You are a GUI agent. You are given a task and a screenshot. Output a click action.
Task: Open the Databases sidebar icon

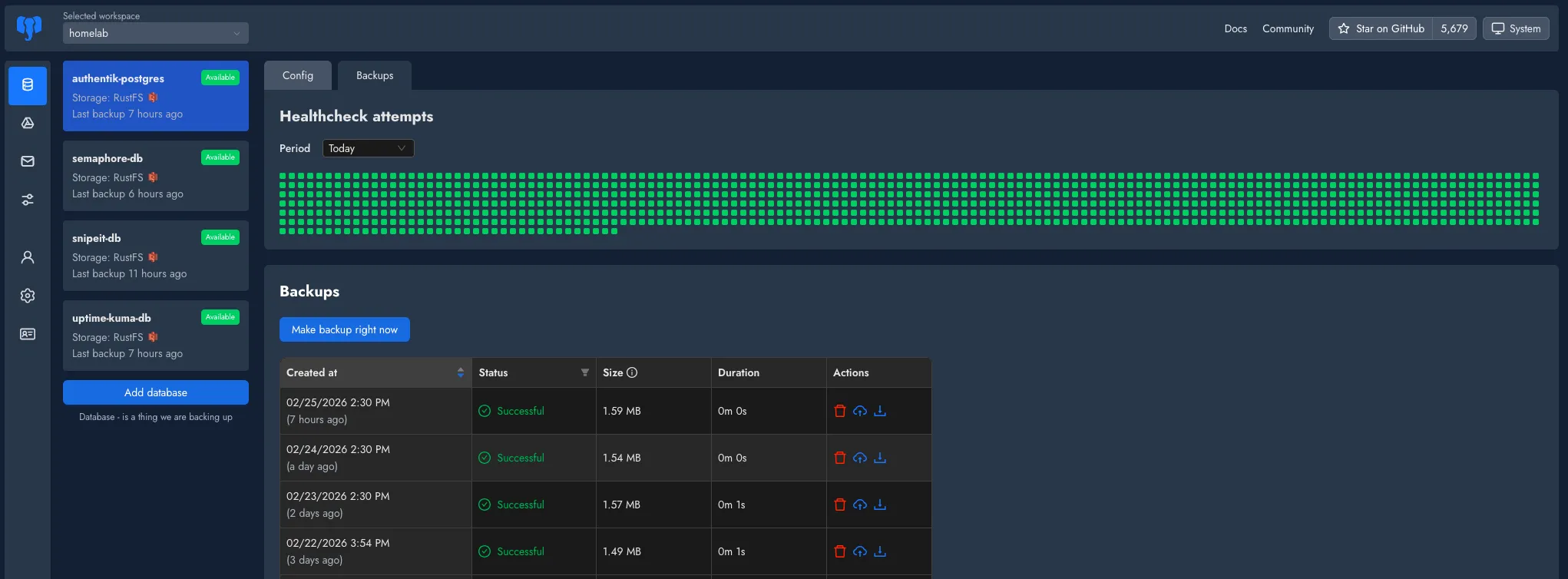(28, 85)
